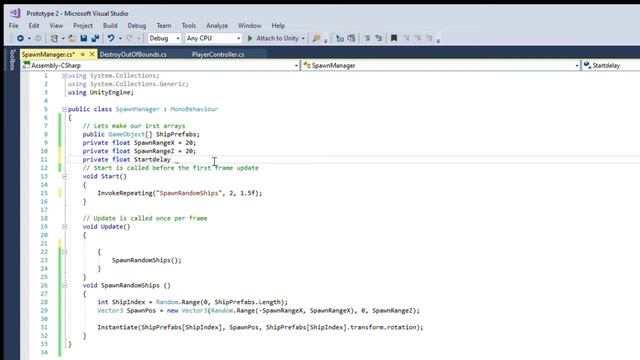The height and width of the screenshot is (360, 640).
Task: Switch to the PlayerController.cs tab
Action: tap(218, 54)
